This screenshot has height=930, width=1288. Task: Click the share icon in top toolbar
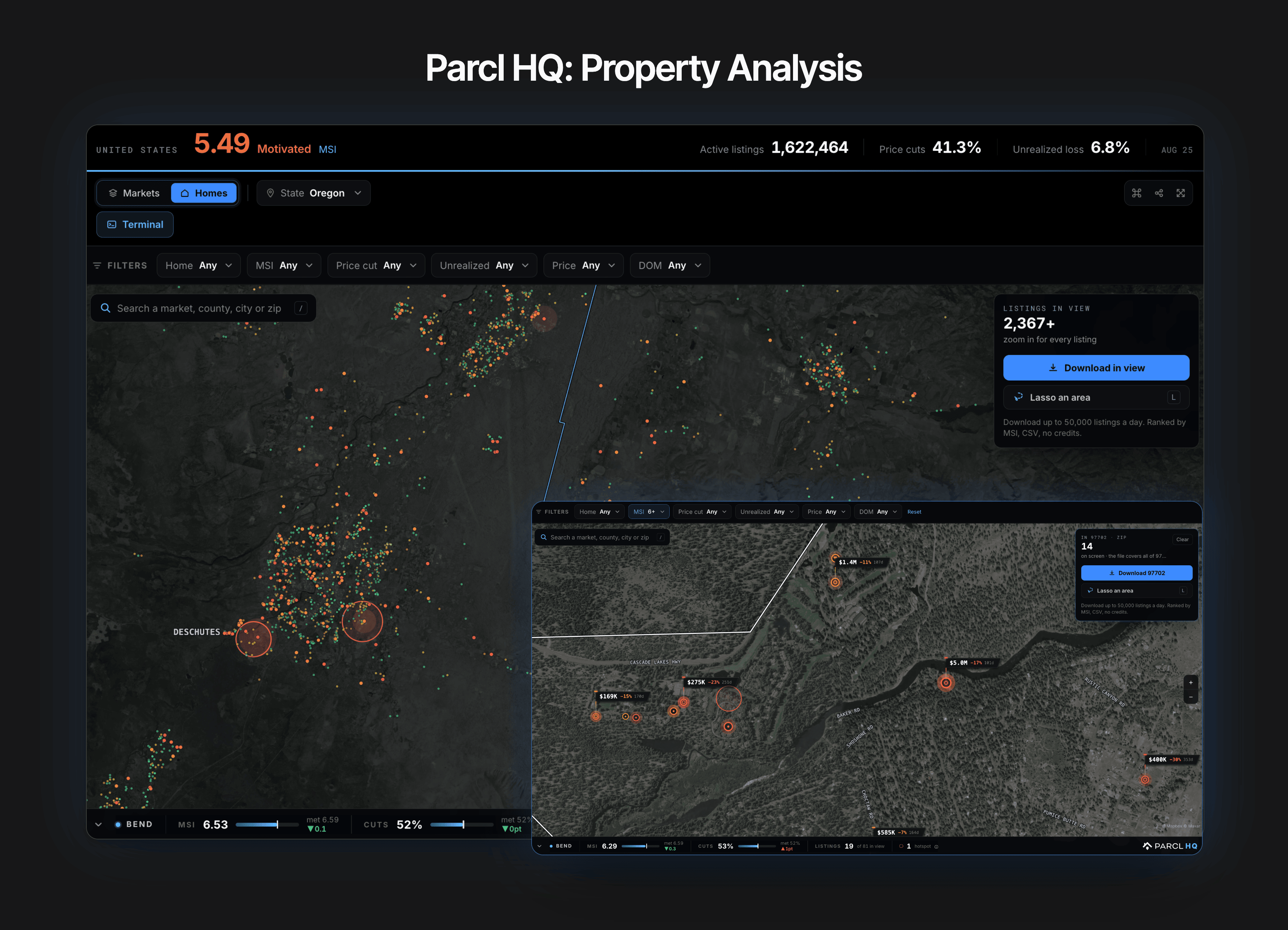1159,193
